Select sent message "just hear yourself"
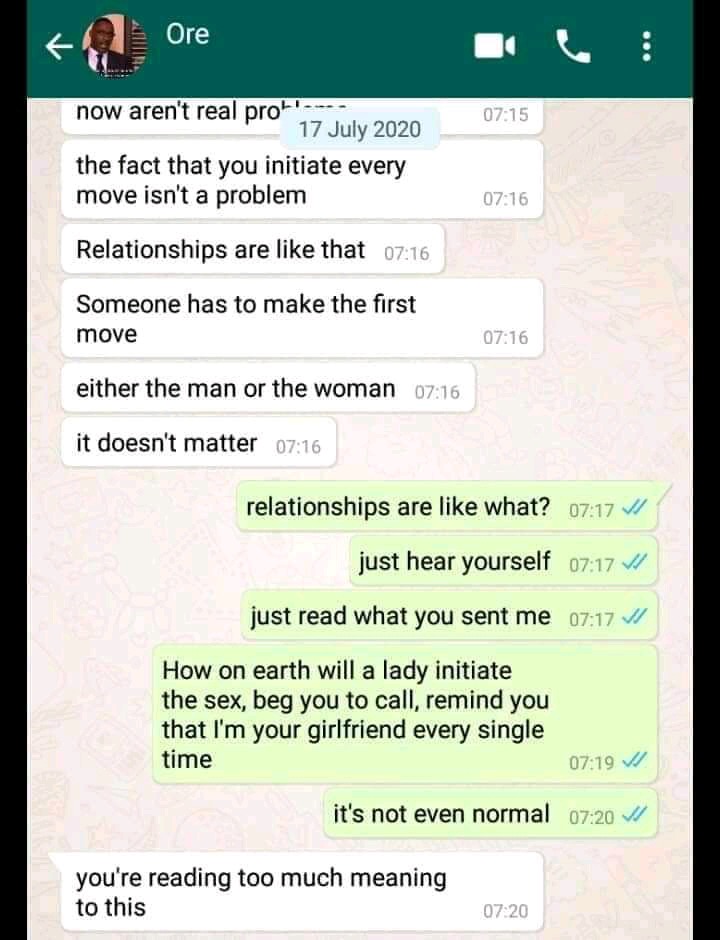 coord(504,562)
